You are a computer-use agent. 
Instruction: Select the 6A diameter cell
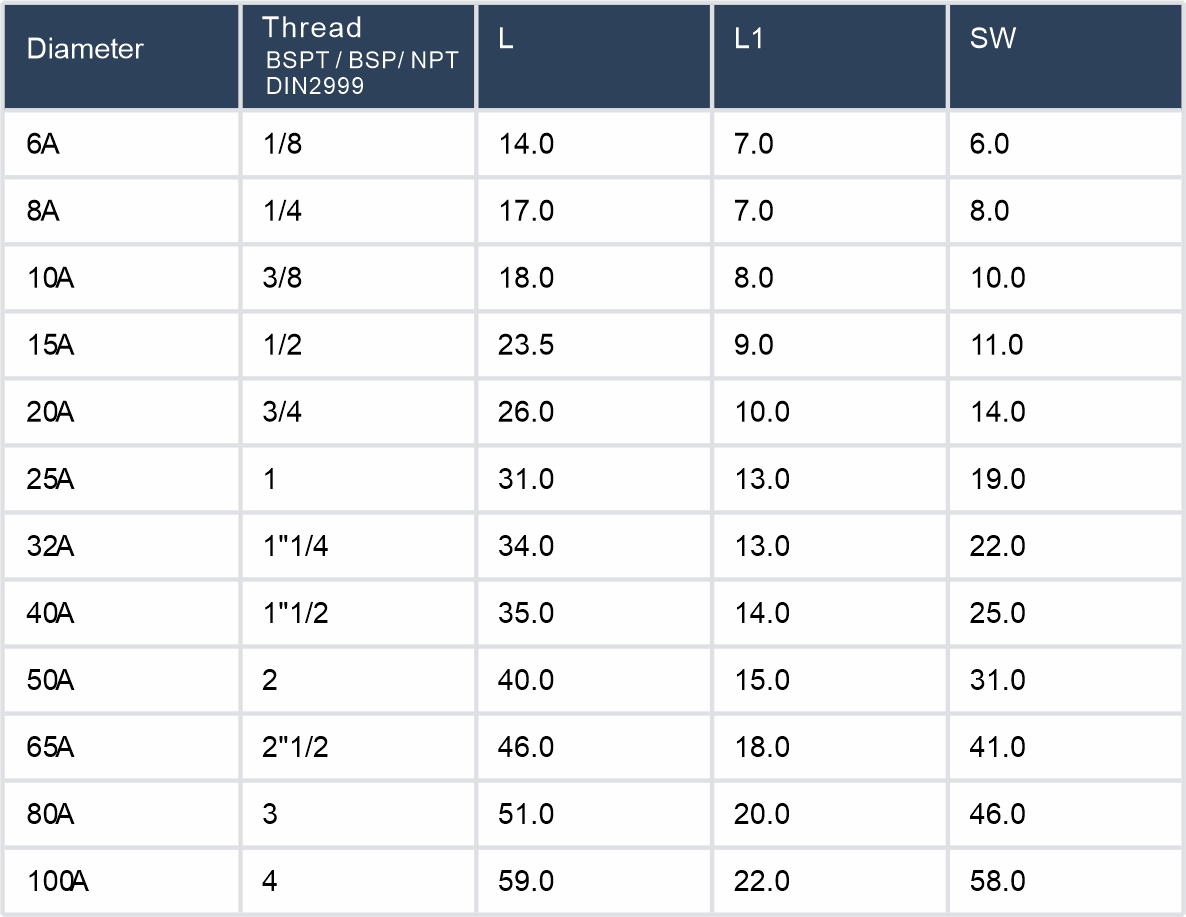[x=43, y=144]
